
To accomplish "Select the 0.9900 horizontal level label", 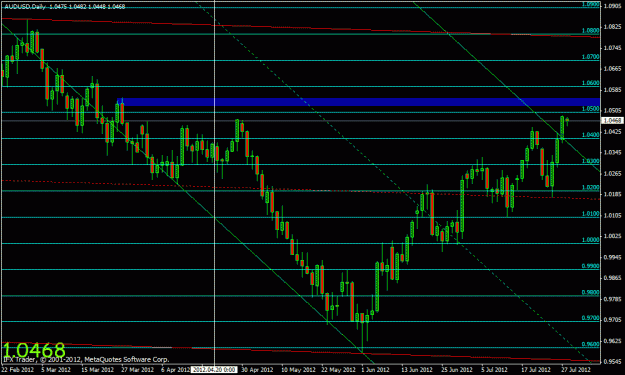I will pyautogui.click(x=590, y=266).
